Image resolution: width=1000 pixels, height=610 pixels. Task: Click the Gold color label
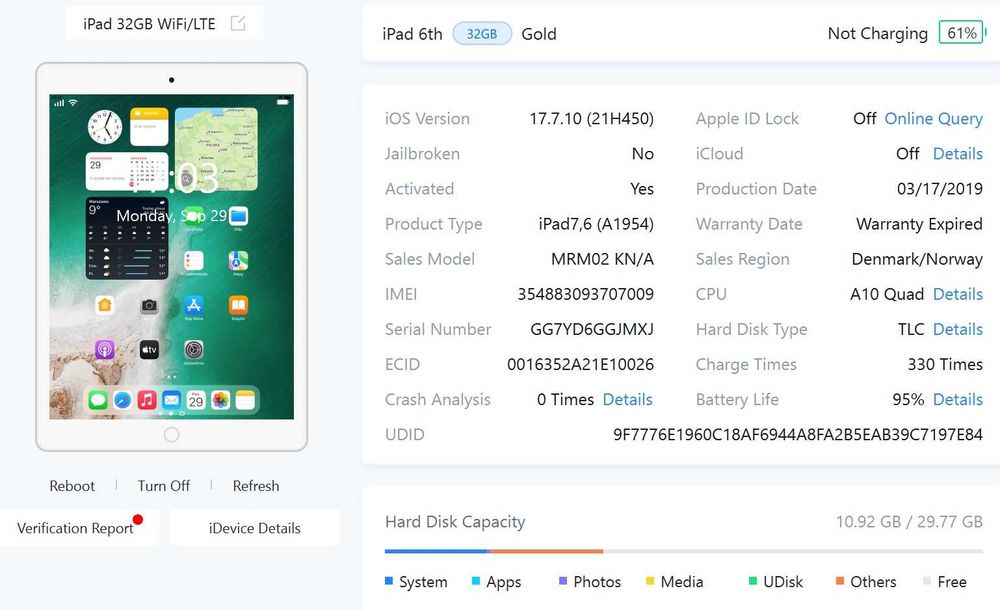tap(539, 34)
